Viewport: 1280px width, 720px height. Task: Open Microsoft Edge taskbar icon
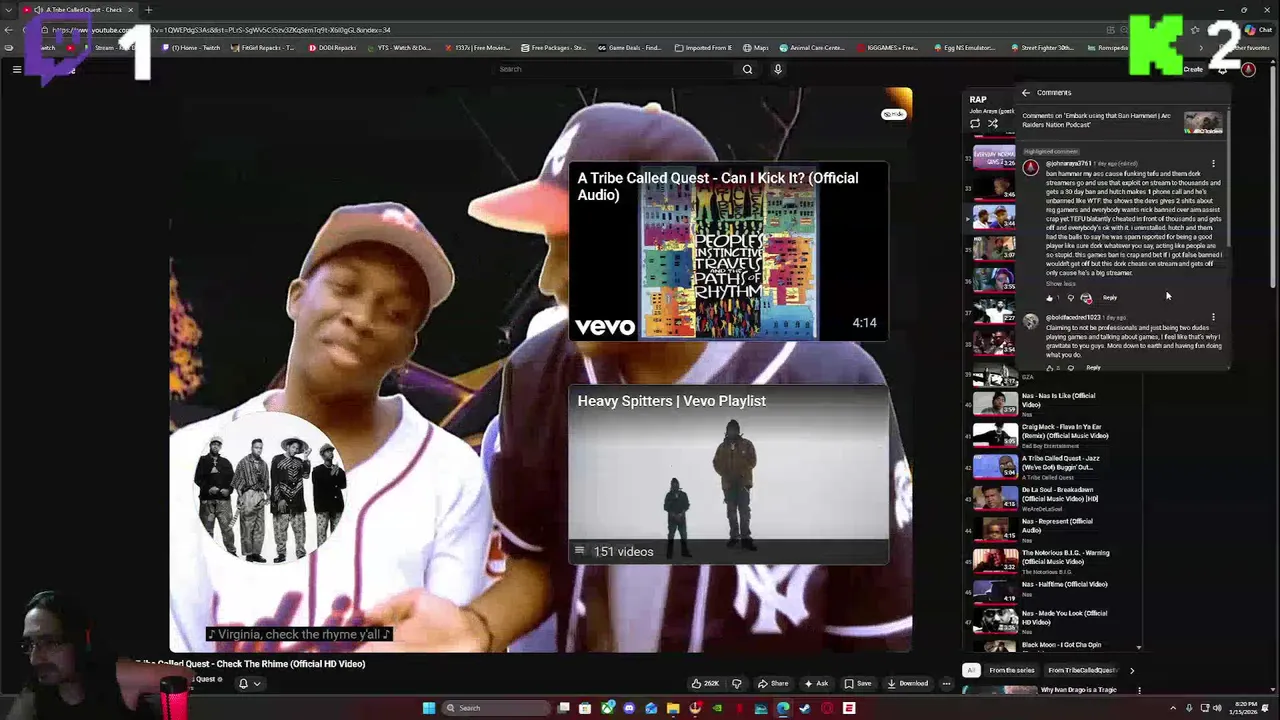click(783, 708)
